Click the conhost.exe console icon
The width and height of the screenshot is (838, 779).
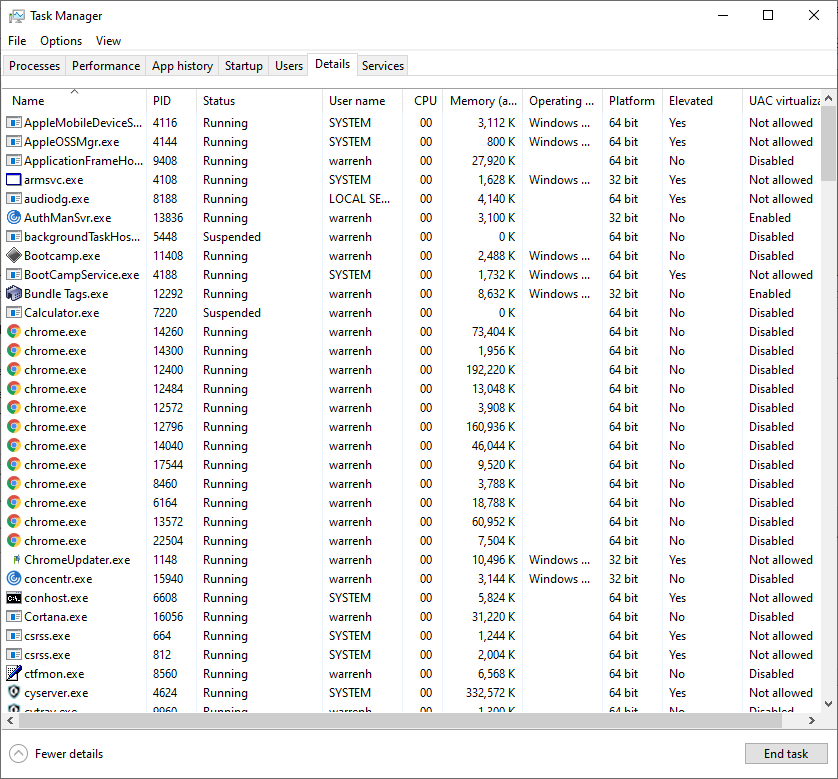coord(14,598)
